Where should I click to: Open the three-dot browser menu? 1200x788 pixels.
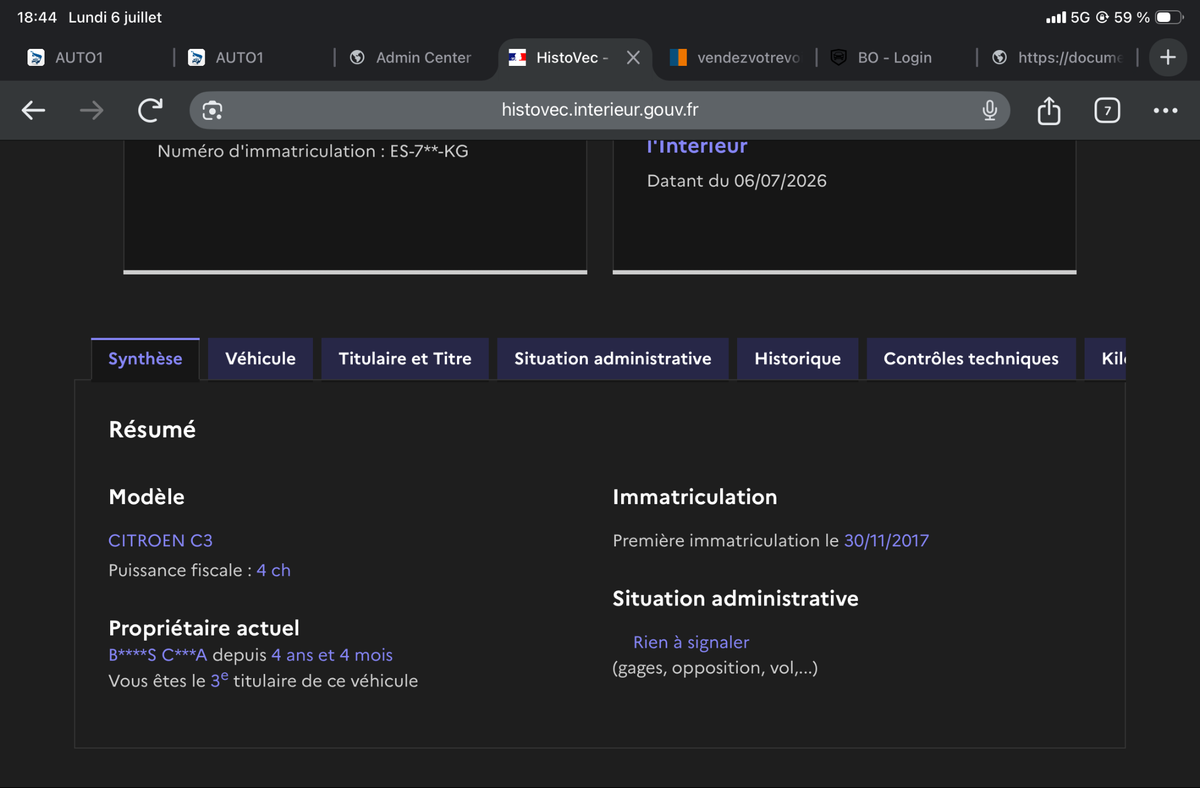click(x=1165, y=110)
